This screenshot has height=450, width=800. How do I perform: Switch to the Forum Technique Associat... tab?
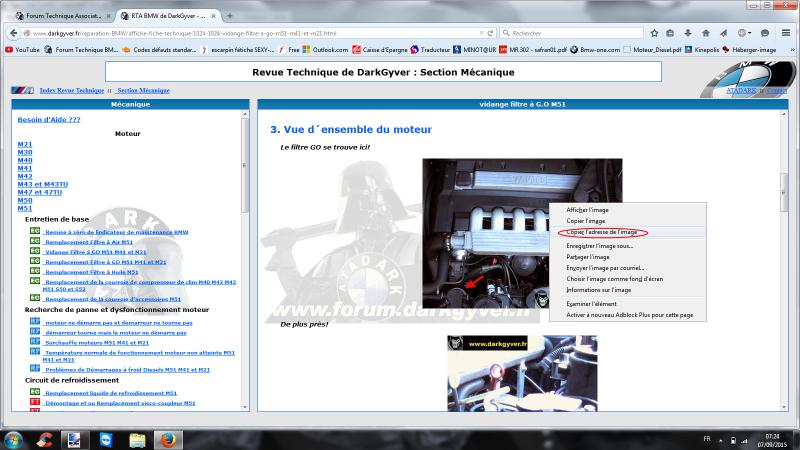60,16
